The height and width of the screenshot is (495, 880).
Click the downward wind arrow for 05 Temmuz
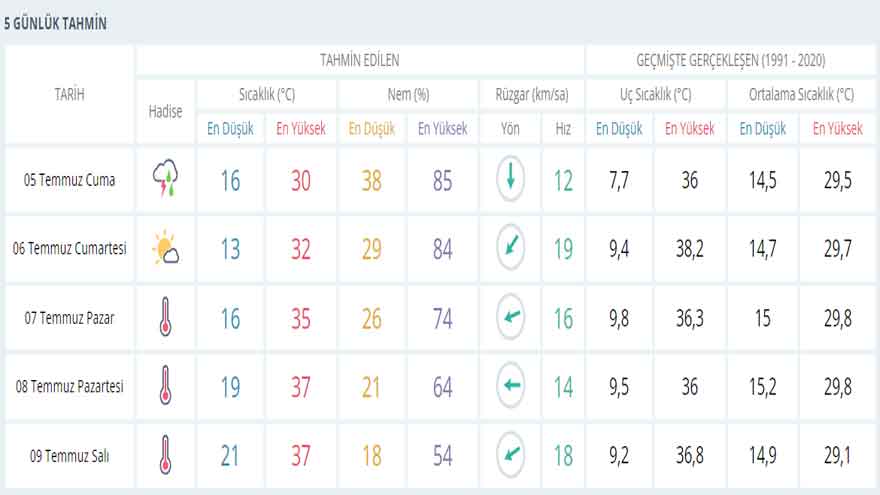click(x=510, y=179)
